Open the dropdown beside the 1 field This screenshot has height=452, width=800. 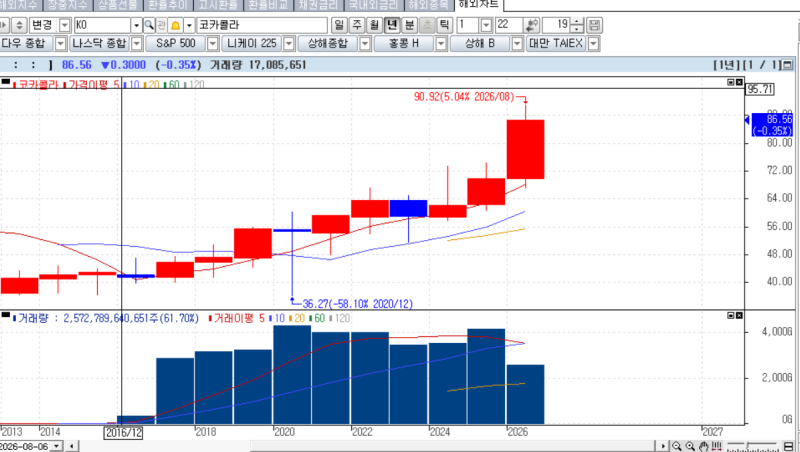click(x=486, y=25)
